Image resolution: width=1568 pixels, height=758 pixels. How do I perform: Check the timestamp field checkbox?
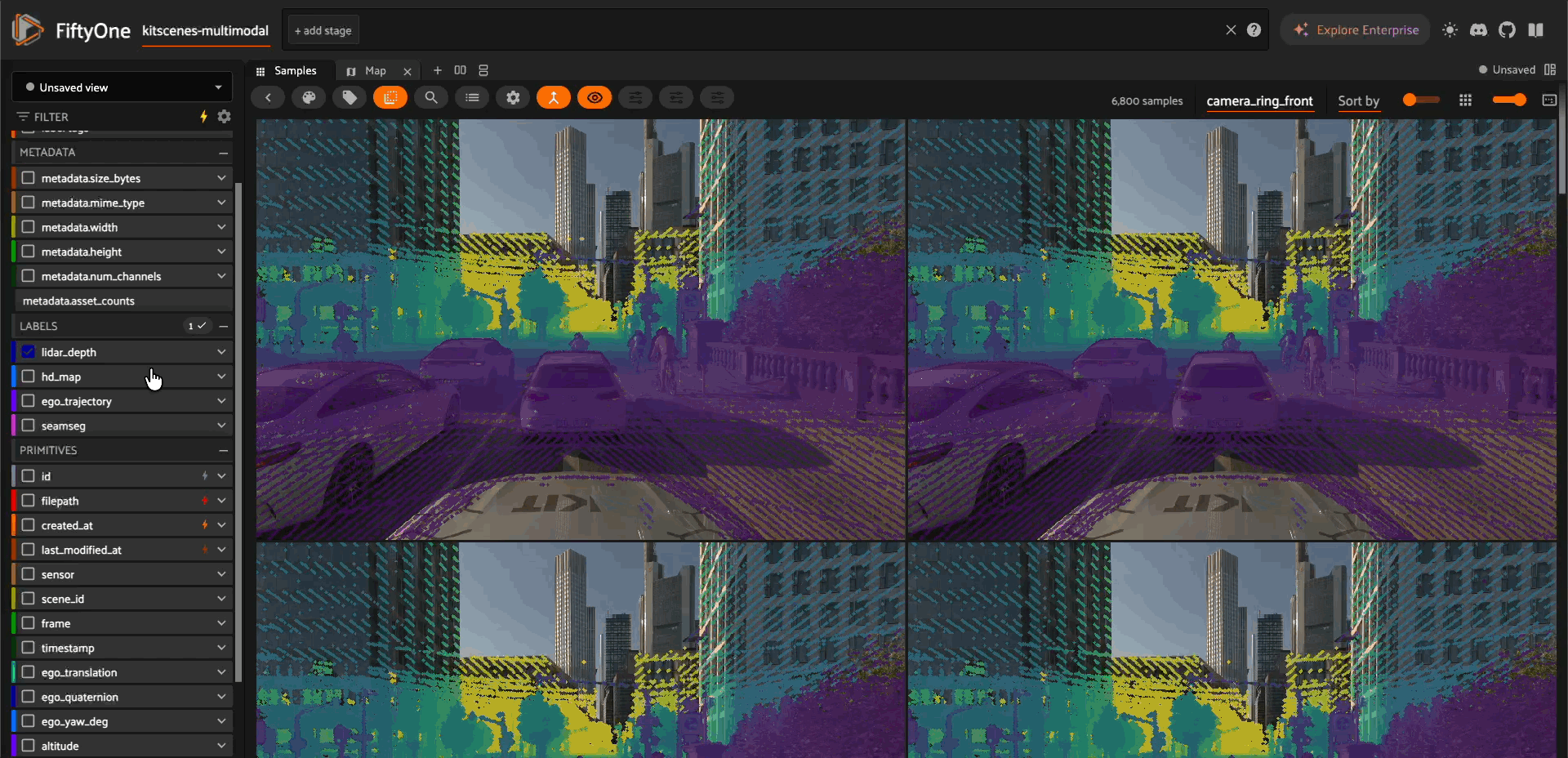[29, 648]
